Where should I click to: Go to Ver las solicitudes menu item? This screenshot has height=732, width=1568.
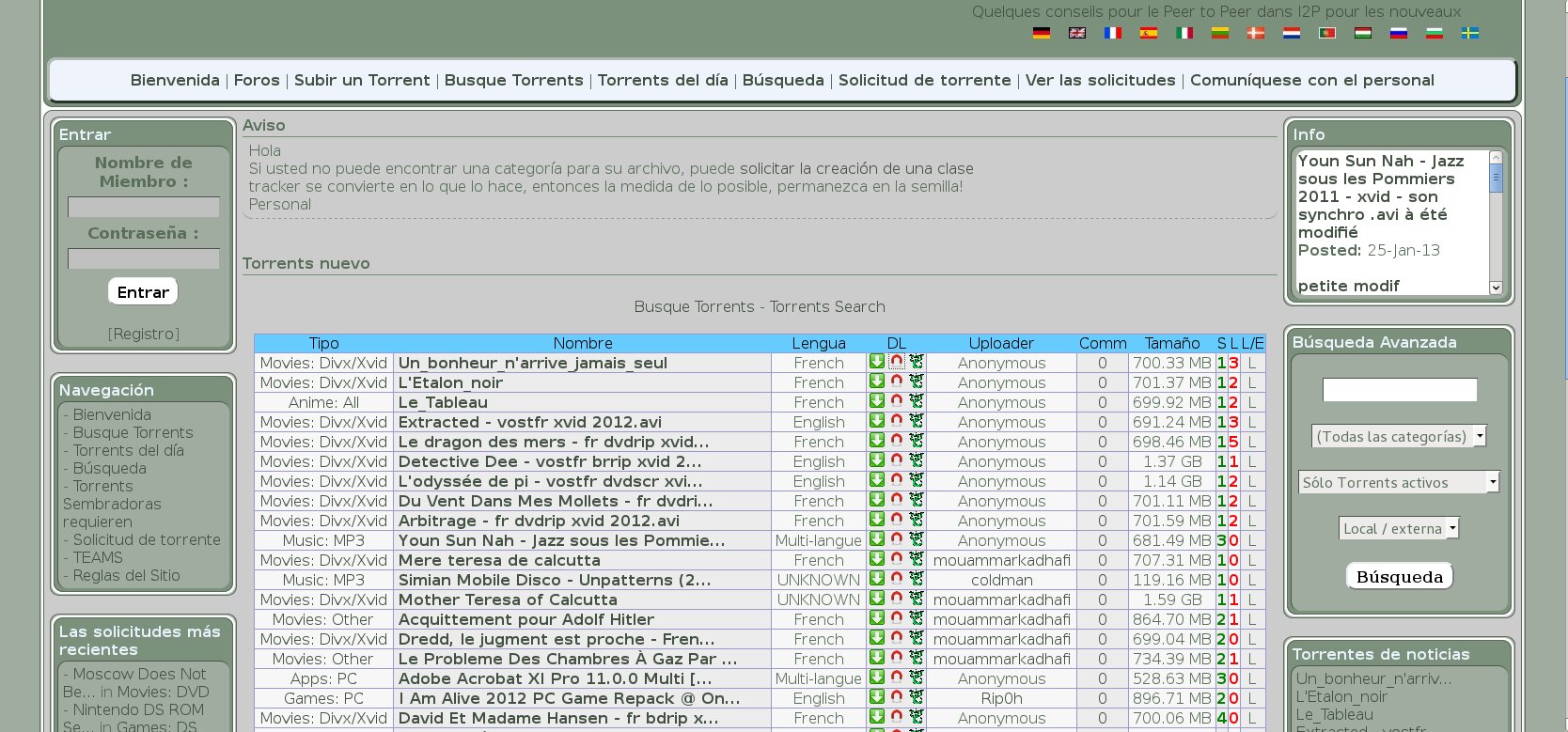[x=1100, y=81]
